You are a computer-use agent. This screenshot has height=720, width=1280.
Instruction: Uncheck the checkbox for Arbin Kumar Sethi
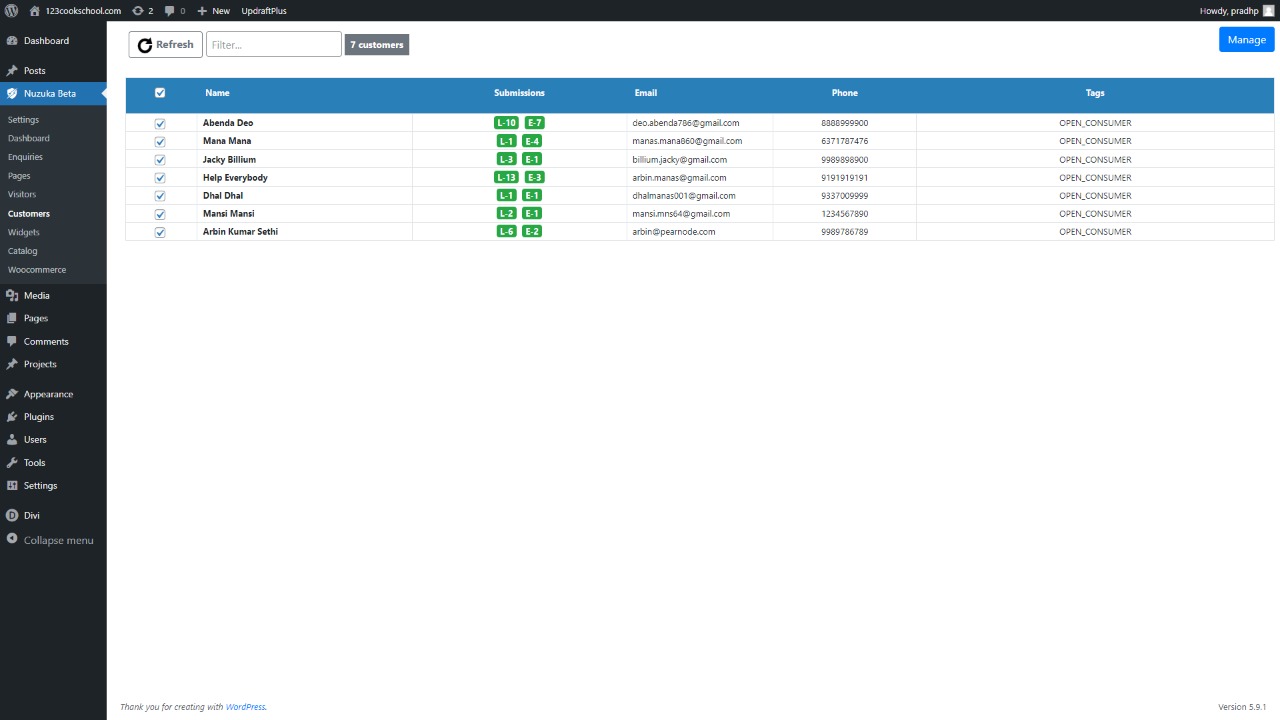[160, 232]
